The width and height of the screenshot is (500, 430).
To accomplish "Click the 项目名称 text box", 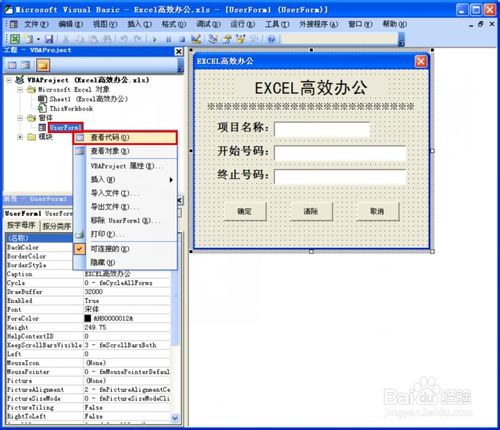I will [x=322, y=129].
